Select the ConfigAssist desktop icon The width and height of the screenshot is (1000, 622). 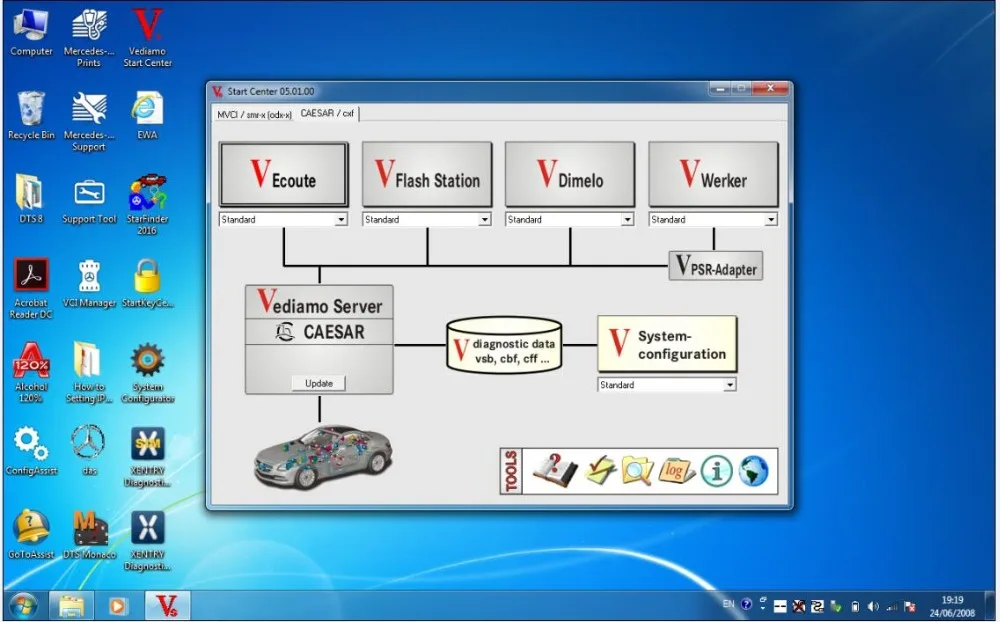coord(31,451)
